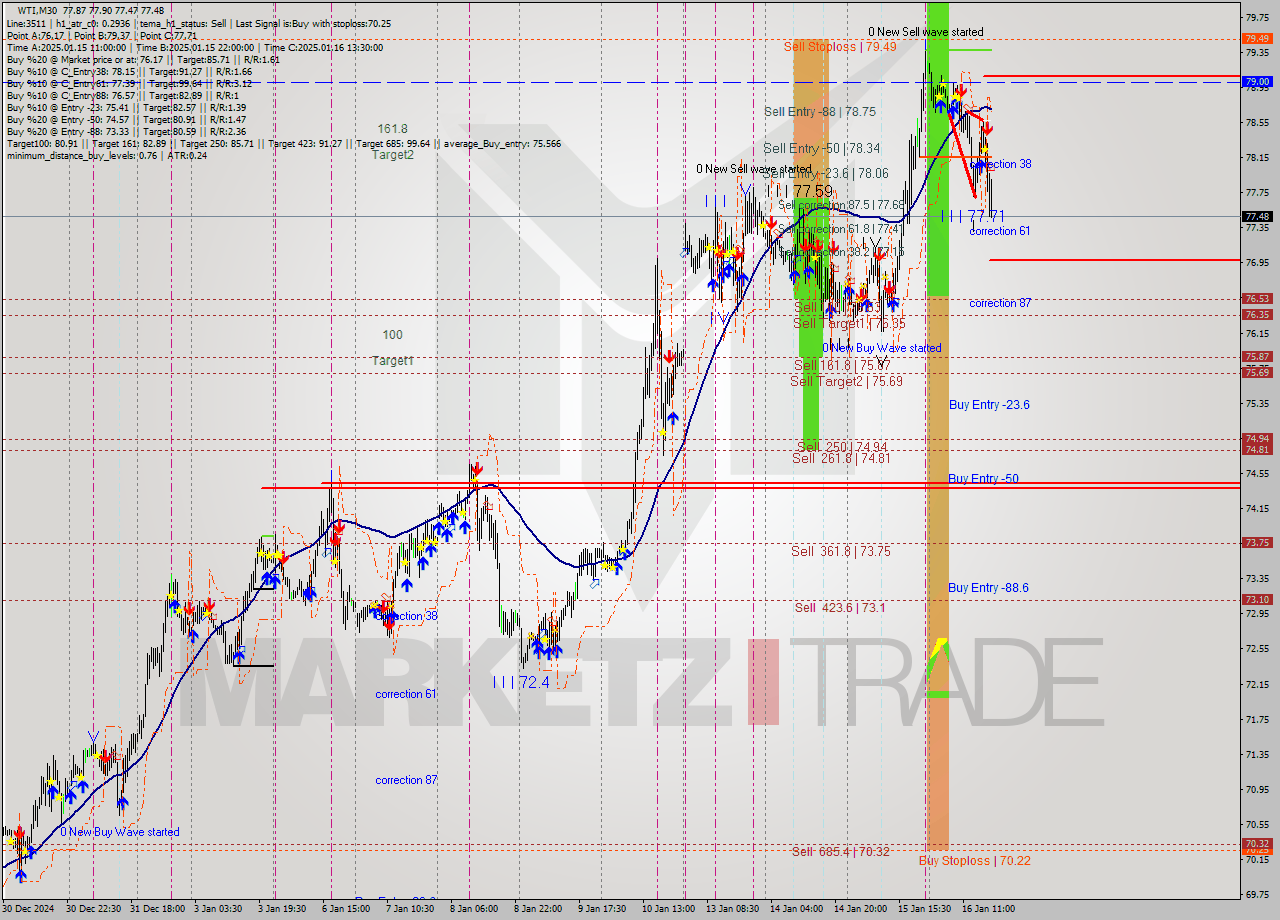Select the blue 79.00 price axis tag
The width and height of the screenshot is (1280, 920).
(x=1256, y=82)
